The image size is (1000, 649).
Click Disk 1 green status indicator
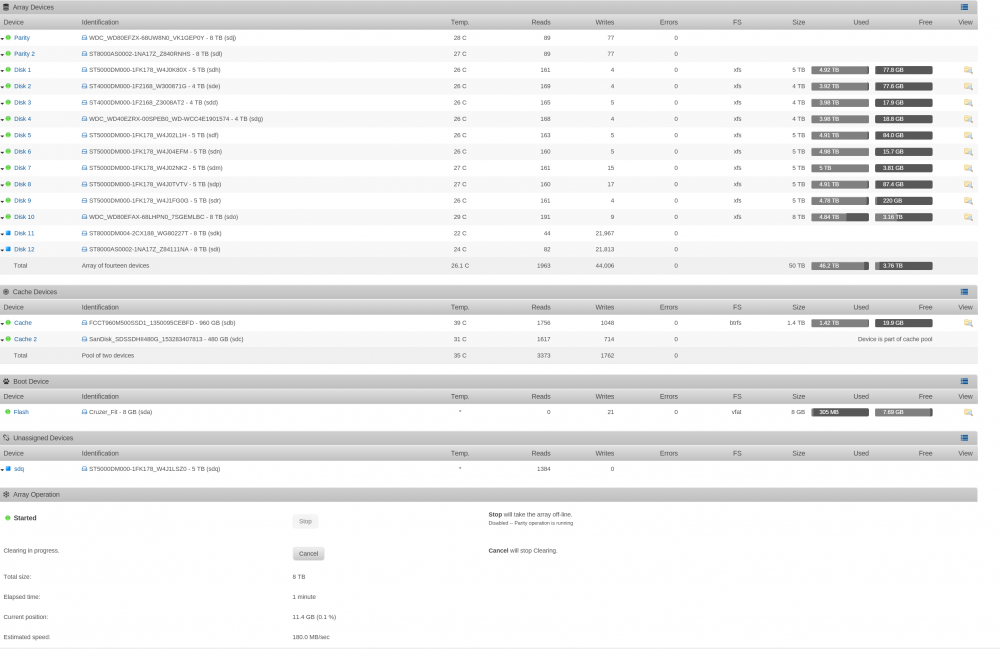click(x=8, y=69)
